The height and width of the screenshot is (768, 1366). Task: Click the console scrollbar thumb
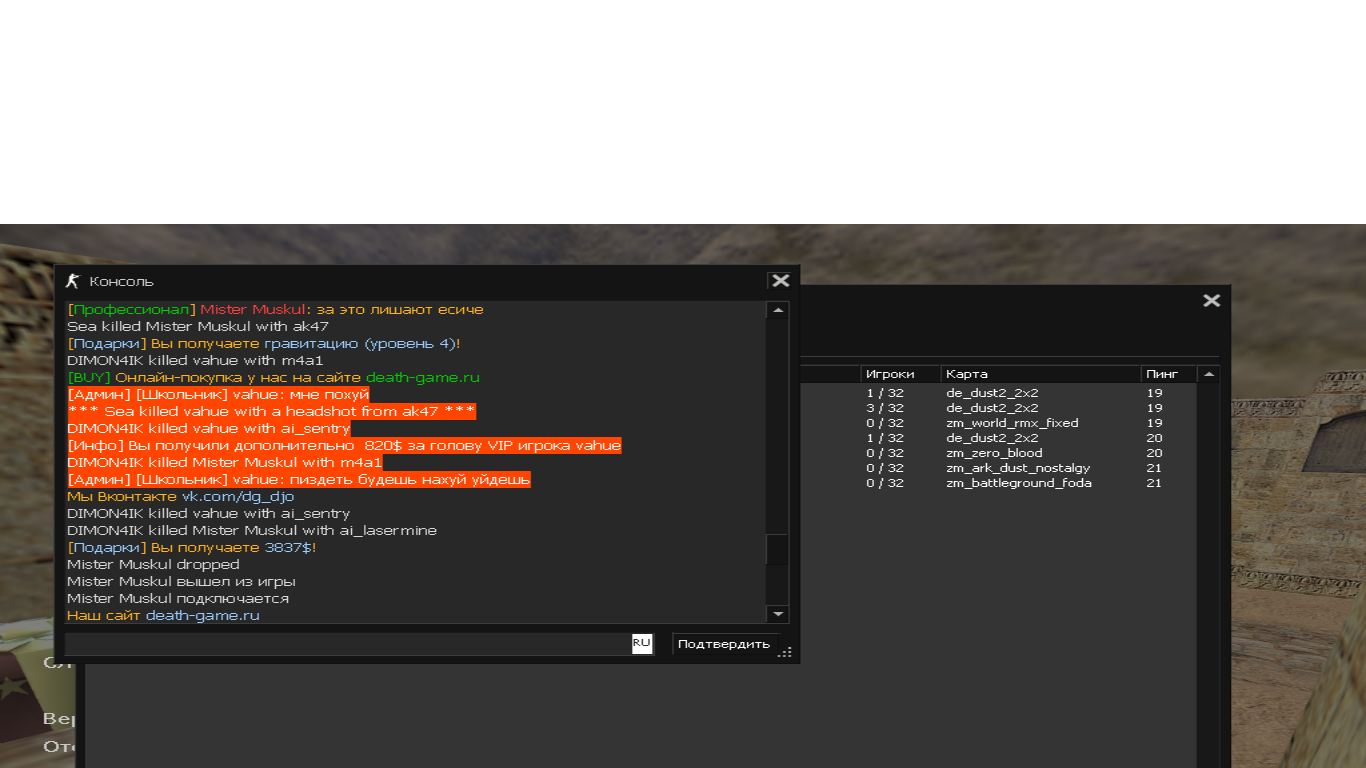[777, 550]
